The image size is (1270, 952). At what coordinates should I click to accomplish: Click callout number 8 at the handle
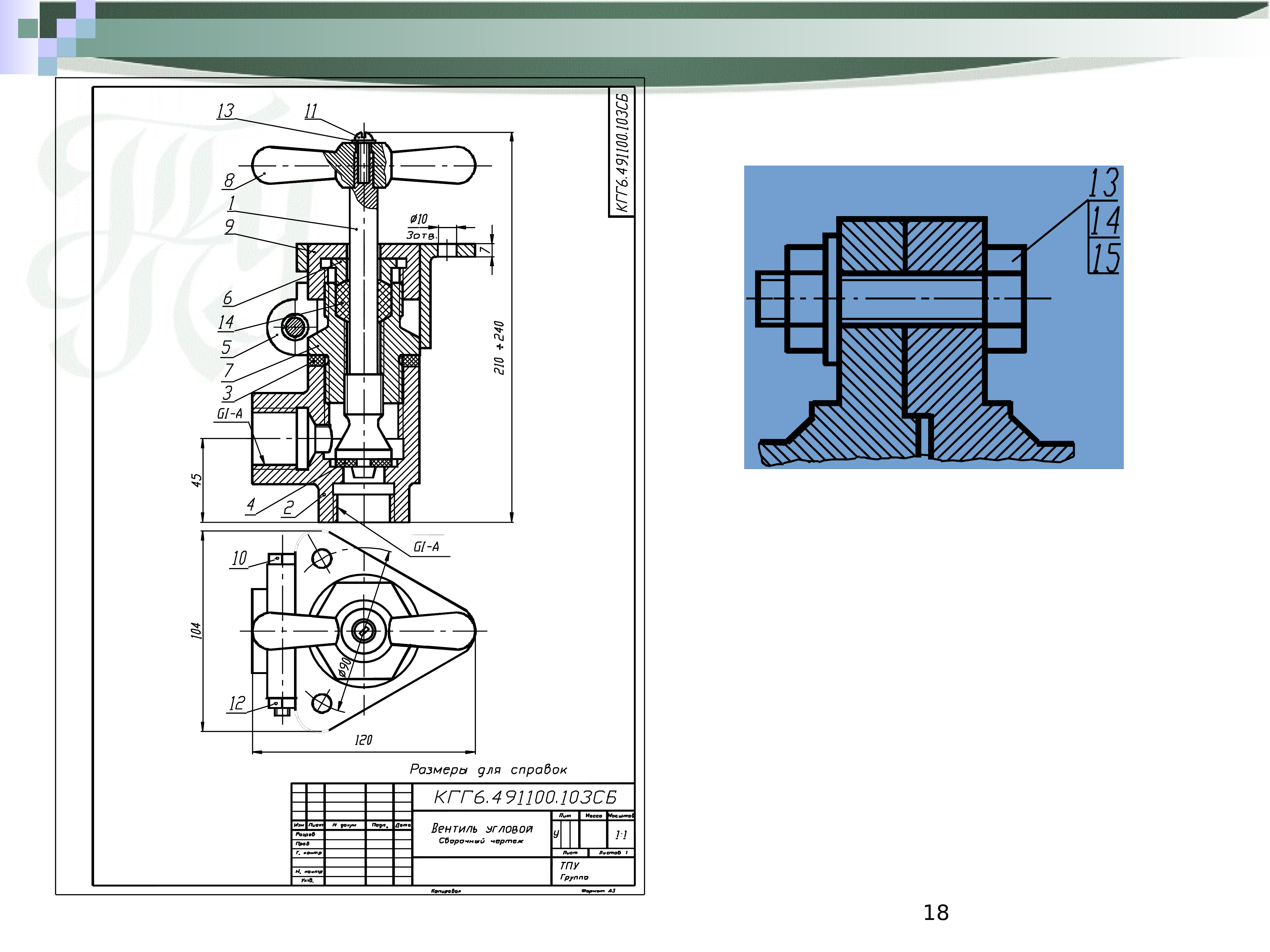(x=229, y=180)
